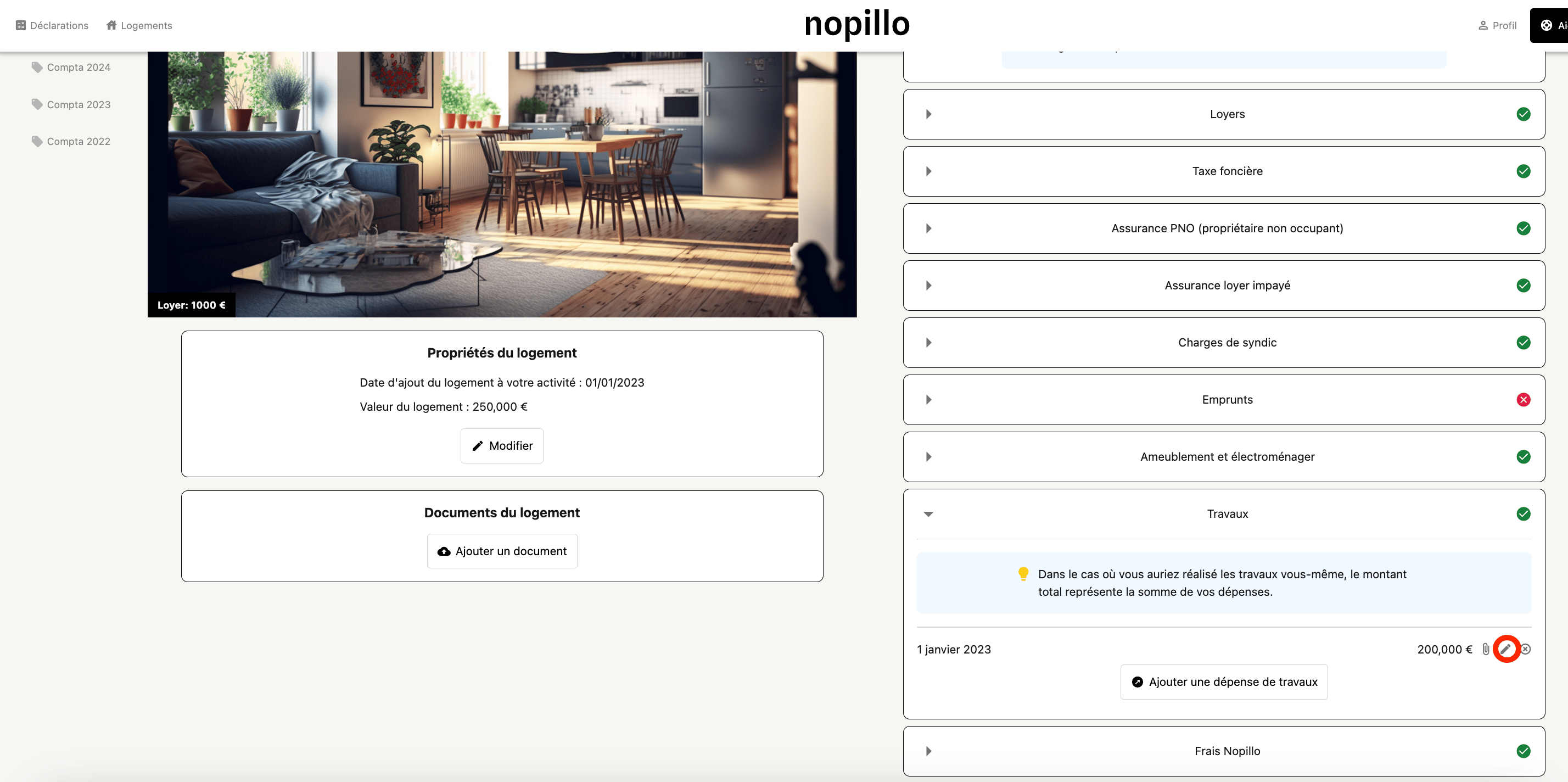The height and width of the screenshot is (782, 1568).
Task: Click the paperclip attachment icon beside 200,000 €
Action: pyautogui.click(x=1485, y=649)
